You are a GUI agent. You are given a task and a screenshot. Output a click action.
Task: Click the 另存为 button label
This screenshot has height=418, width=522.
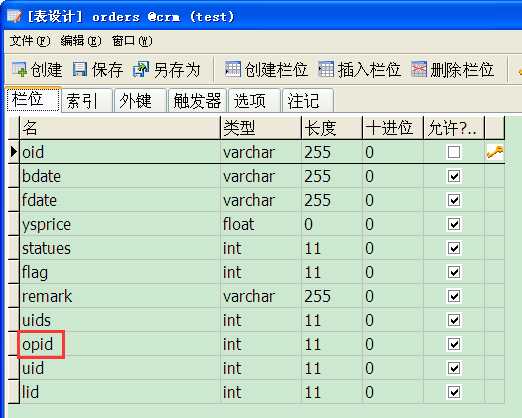click(177, 70)
